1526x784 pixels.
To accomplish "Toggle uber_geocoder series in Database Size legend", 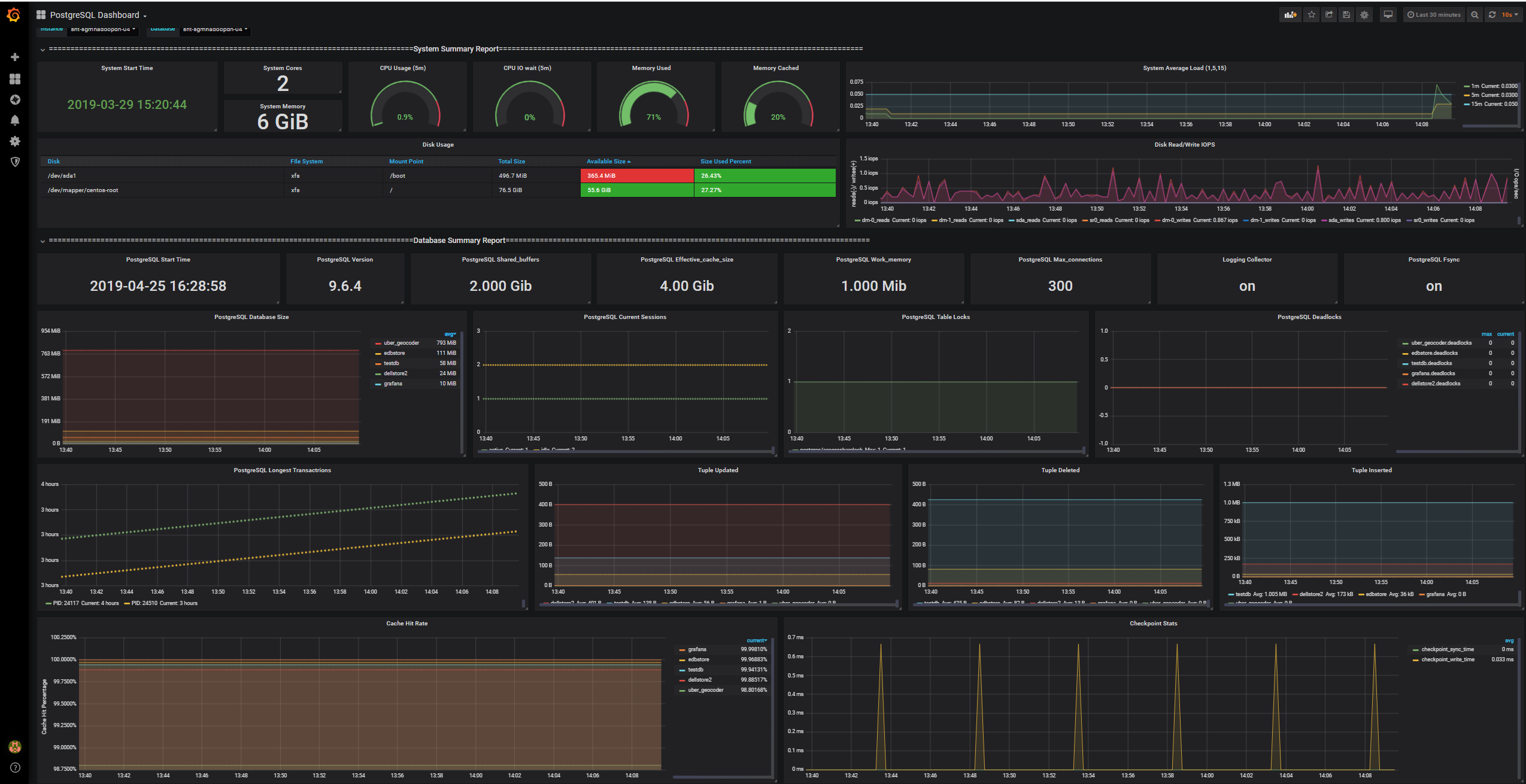I will [x=401, y=343].
